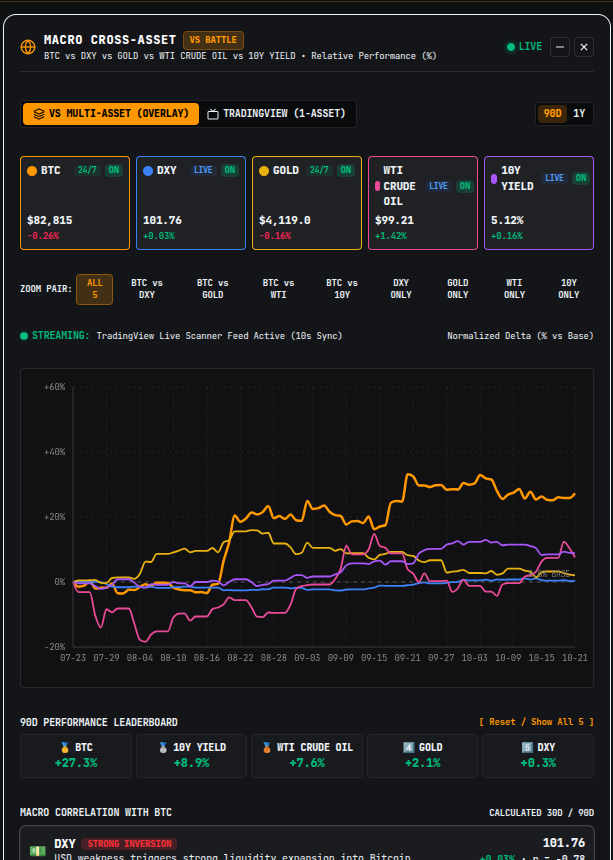Viewport: 613px width, 860px height.
Task: Click the bronze medal icon next to WTI CRUDE OIL
Action: pyautogui.click(x=266, y=748)
